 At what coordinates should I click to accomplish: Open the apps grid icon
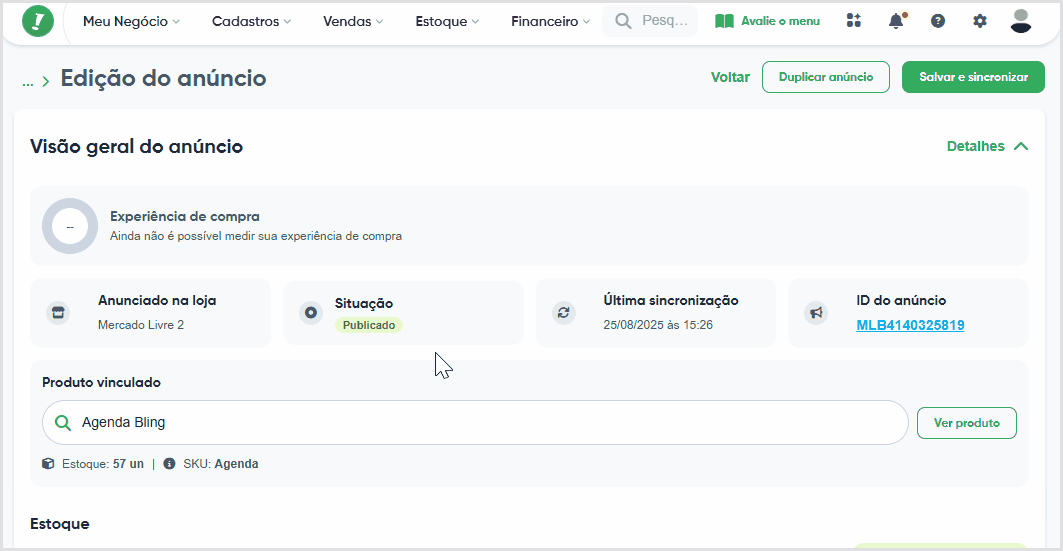[x=854, y=21]
